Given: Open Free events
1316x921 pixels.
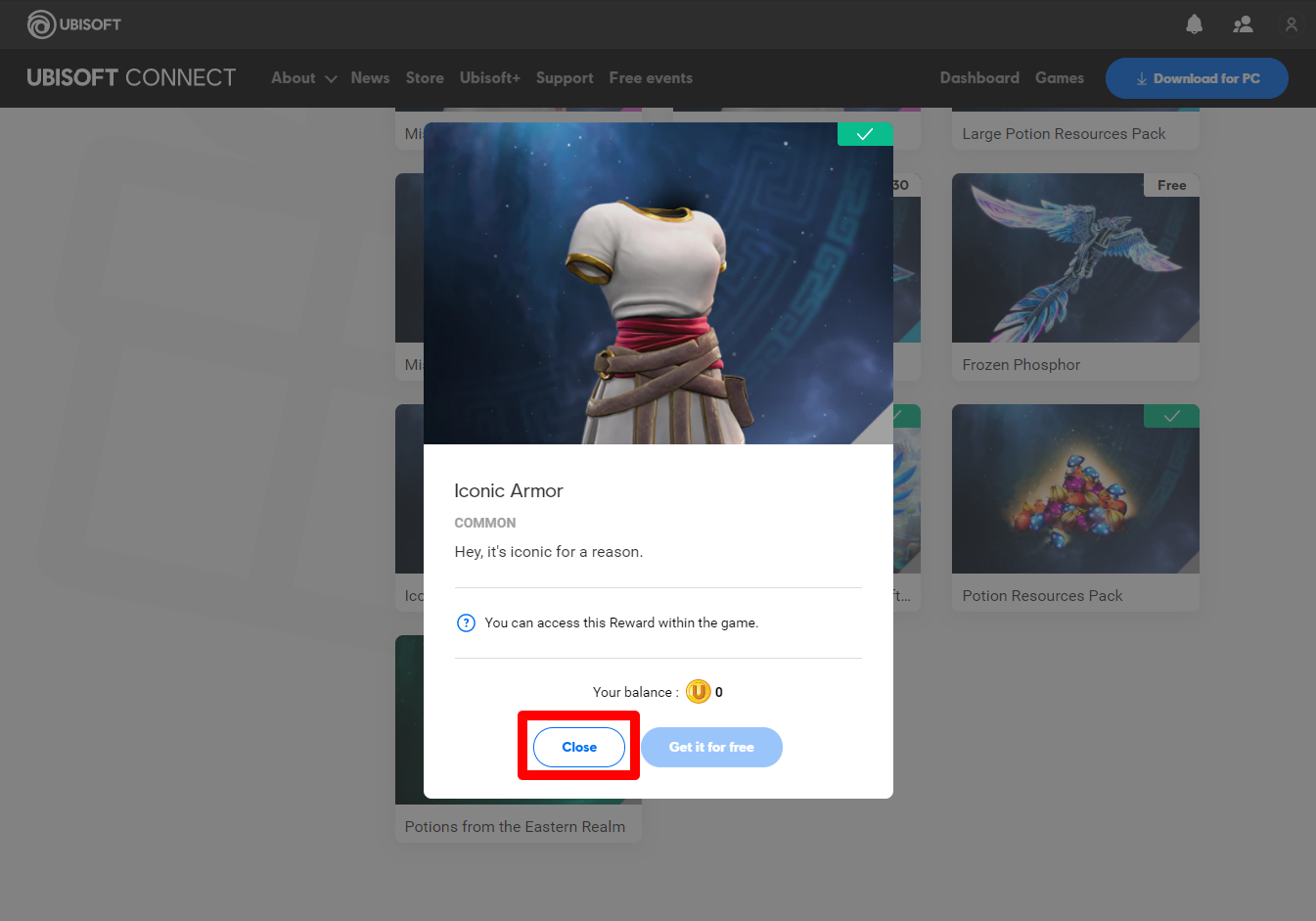Looking at the screenshot, I should (x=651, y=78).
